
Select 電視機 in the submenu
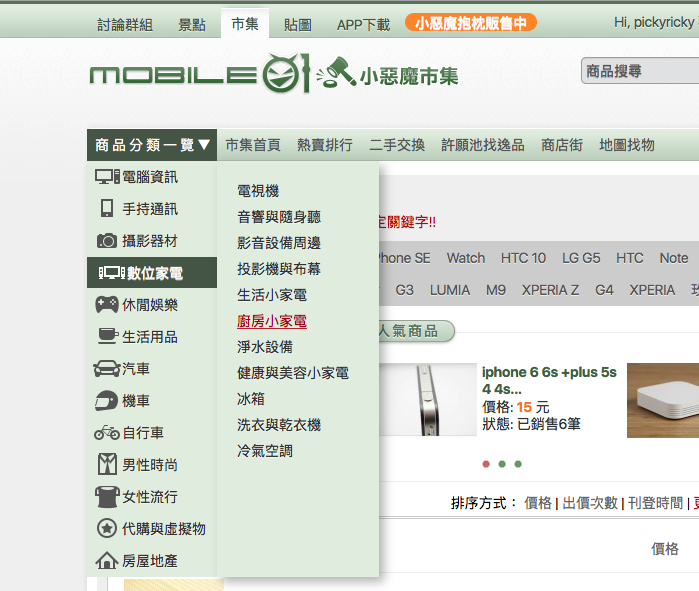tap(258, 191)
